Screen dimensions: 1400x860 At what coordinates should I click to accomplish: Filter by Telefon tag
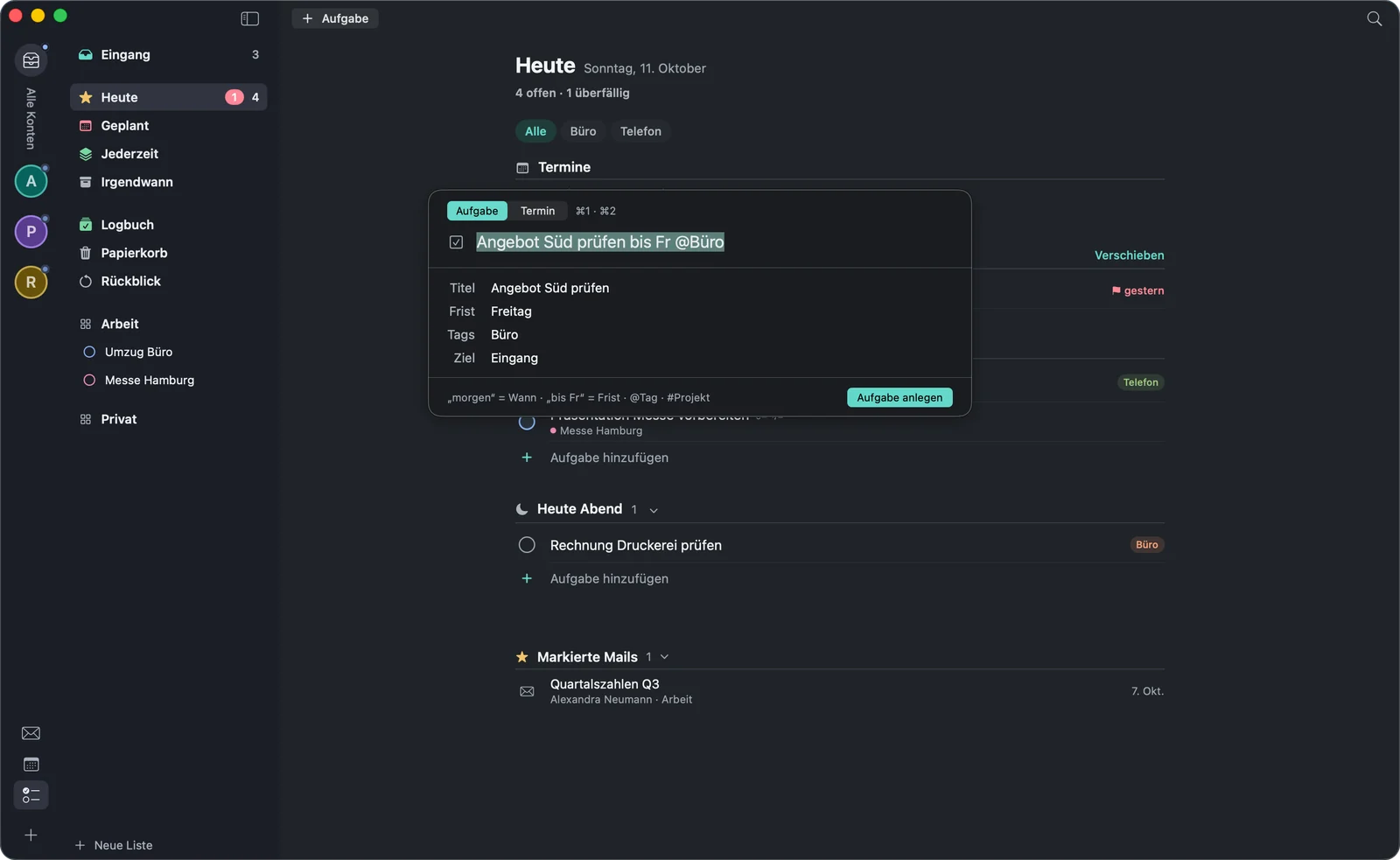tap(640, 131)
